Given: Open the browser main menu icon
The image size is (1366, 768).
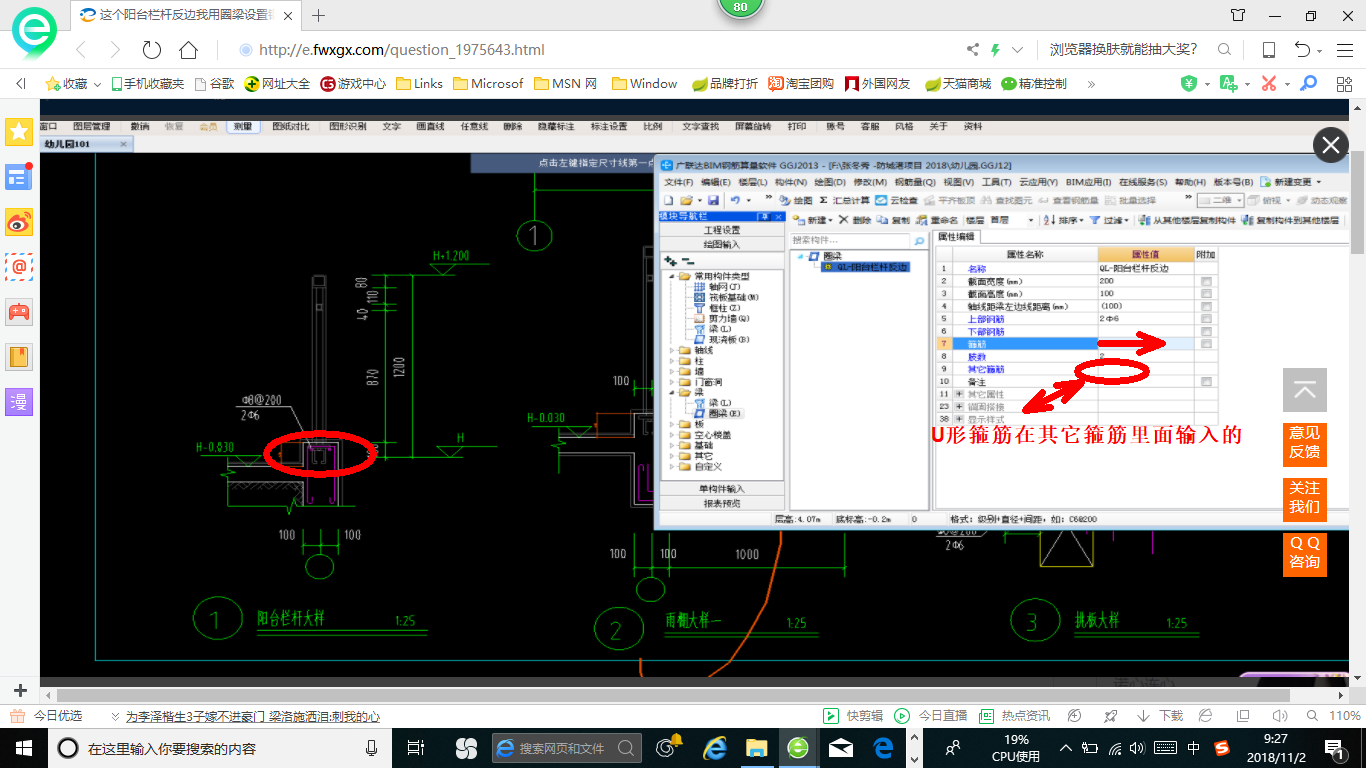Looking at the screenshot, I should coord(1343,50).
